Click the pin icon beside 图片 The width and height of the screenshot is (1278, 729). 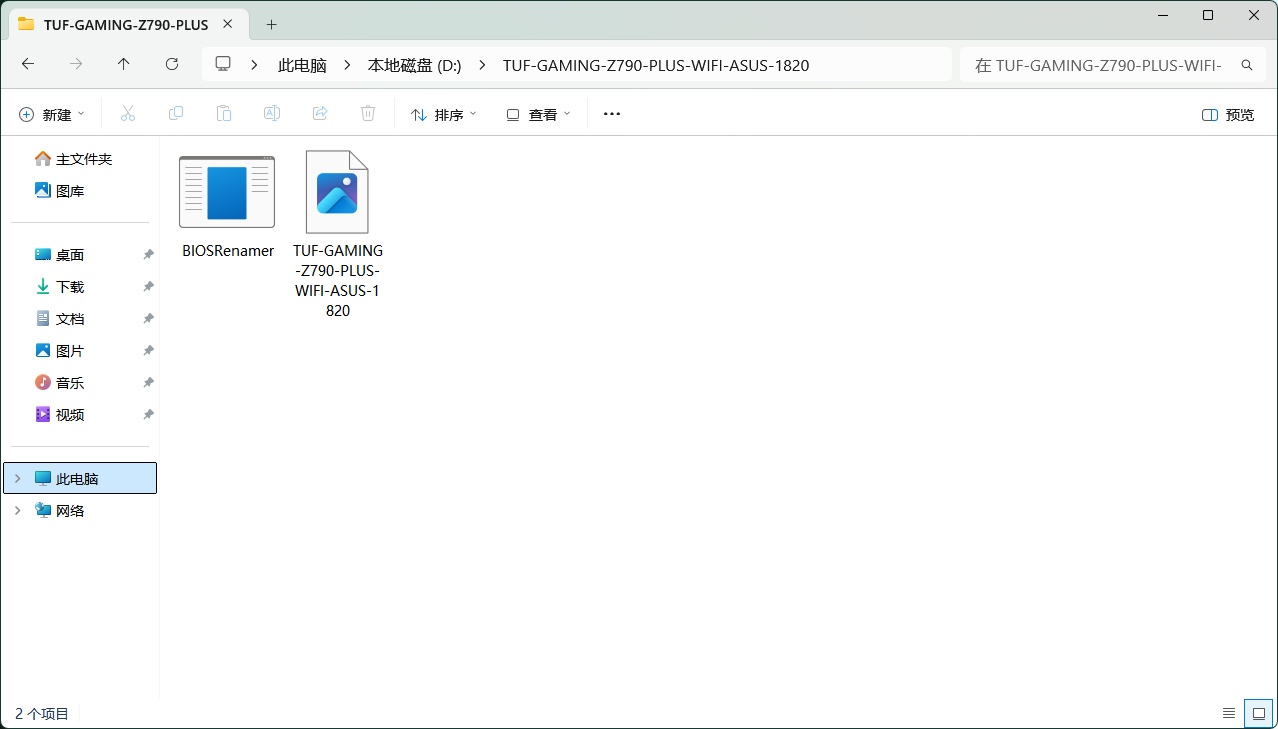148,351
